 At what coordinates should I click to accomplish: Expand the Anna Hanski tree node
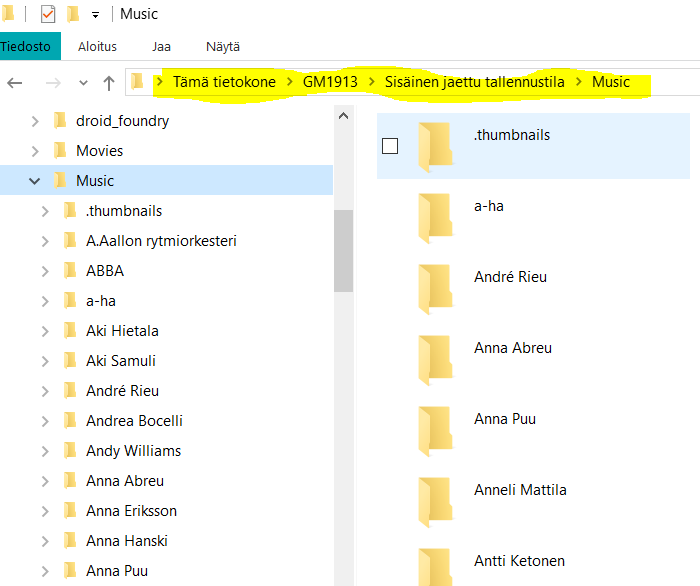45,541
